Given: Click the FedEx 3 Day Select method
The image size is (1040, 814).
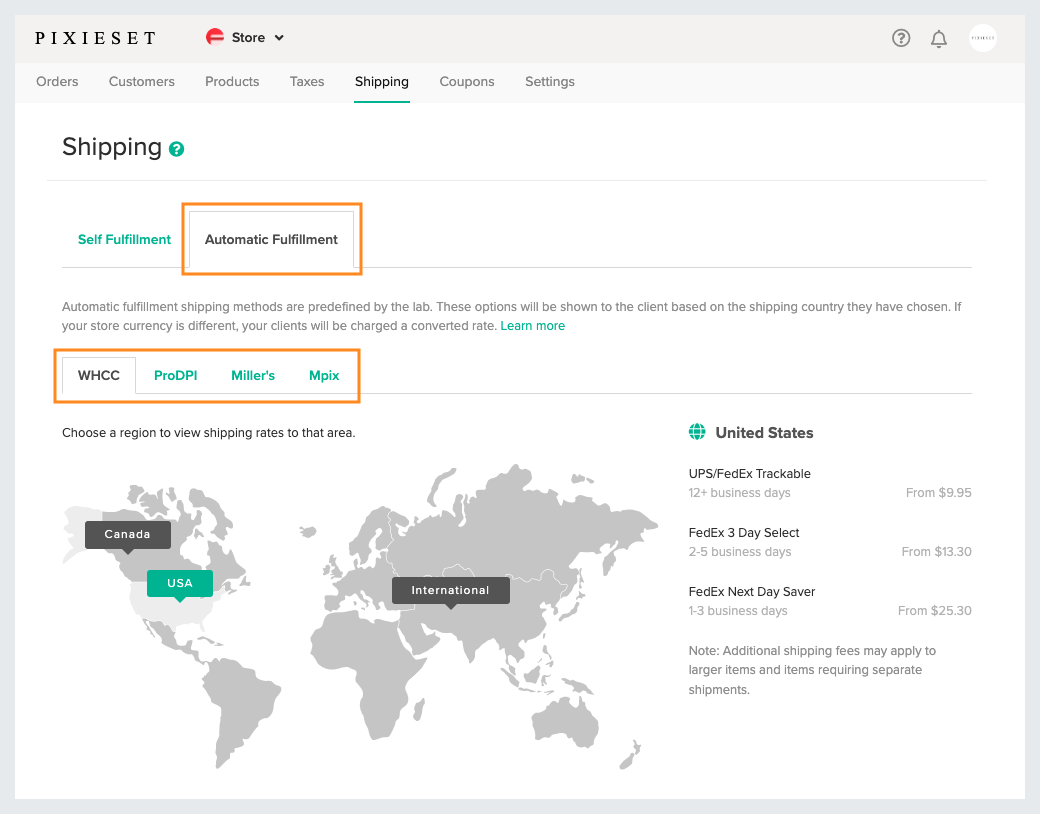Looking at the screenshot, I should point(744,533).
